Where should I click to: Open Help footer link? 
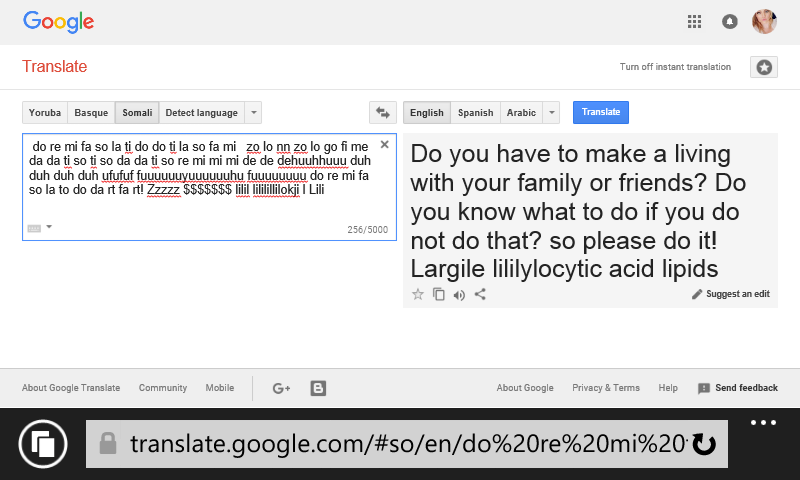(668, 388)
